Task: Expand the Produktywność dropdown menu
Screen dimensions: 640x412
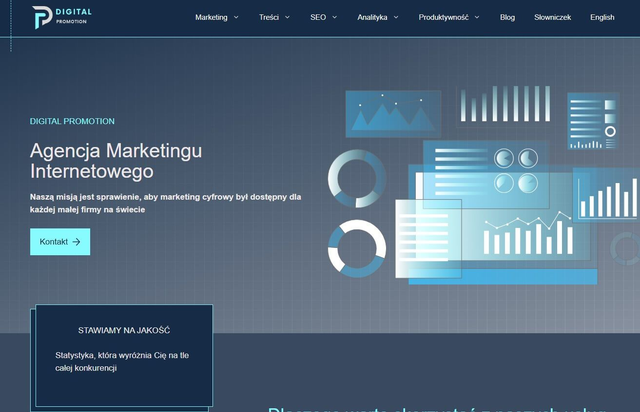Action: click(x=449, y=17)
